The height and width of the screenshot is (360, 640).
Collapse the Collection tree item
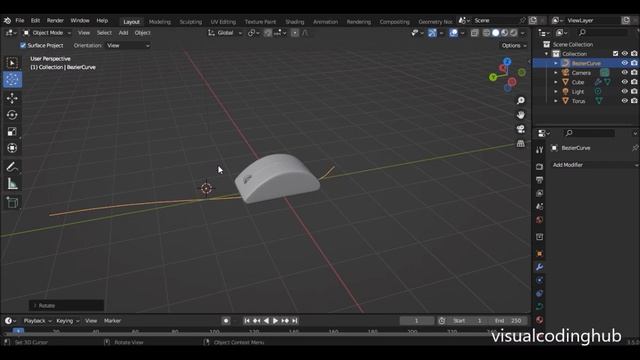click(547, 54)
